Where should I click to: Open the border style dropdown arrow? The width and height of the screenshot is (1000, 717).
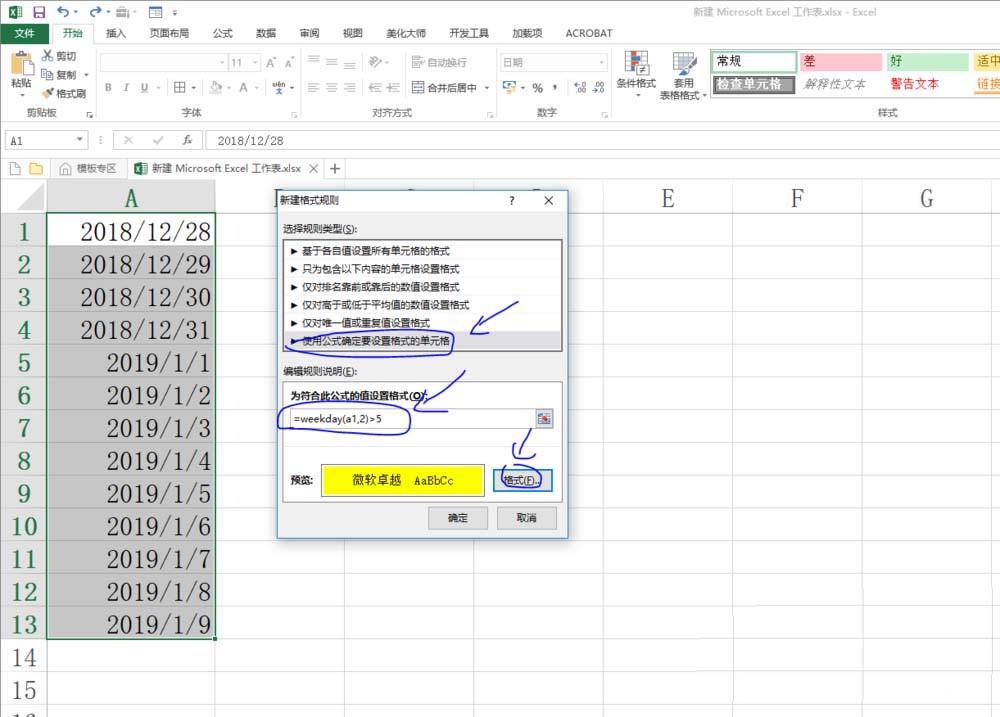(192, 87)
